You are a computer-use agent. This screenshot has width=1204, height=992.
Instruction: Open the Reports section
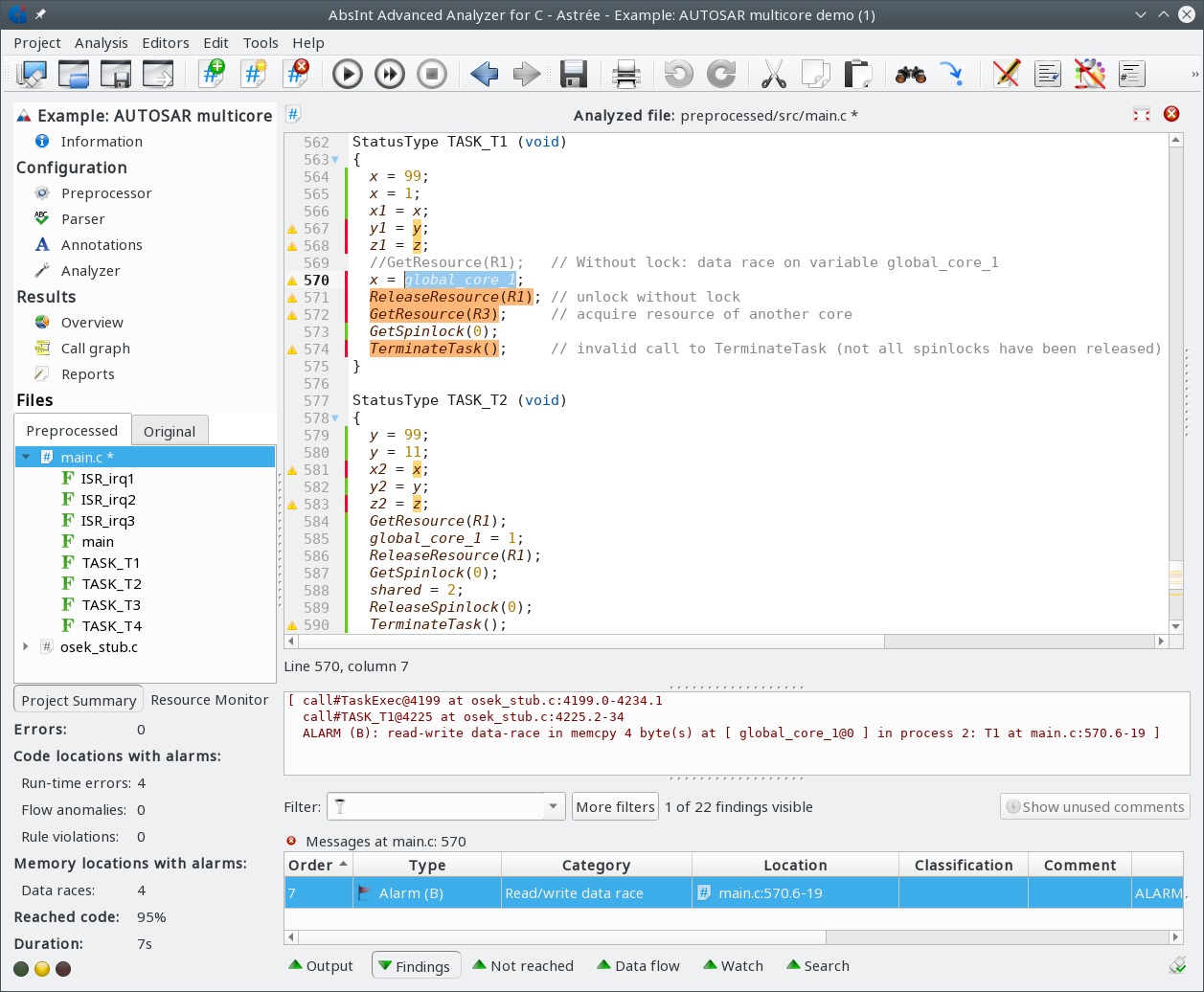point(87,374)
